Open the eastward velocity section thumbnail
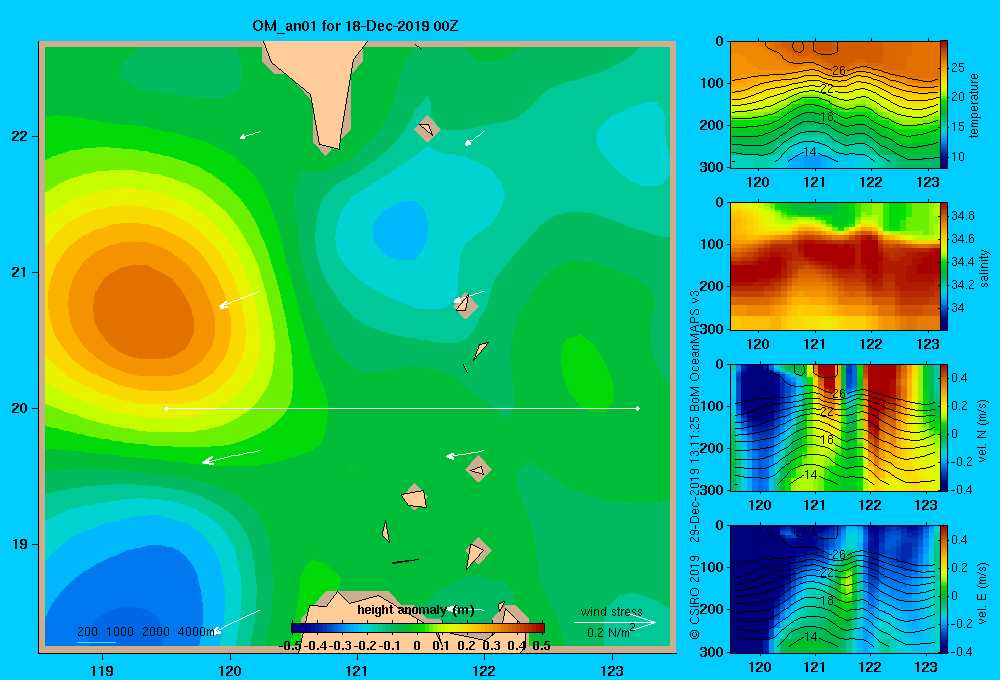 (x=834, y=589)
